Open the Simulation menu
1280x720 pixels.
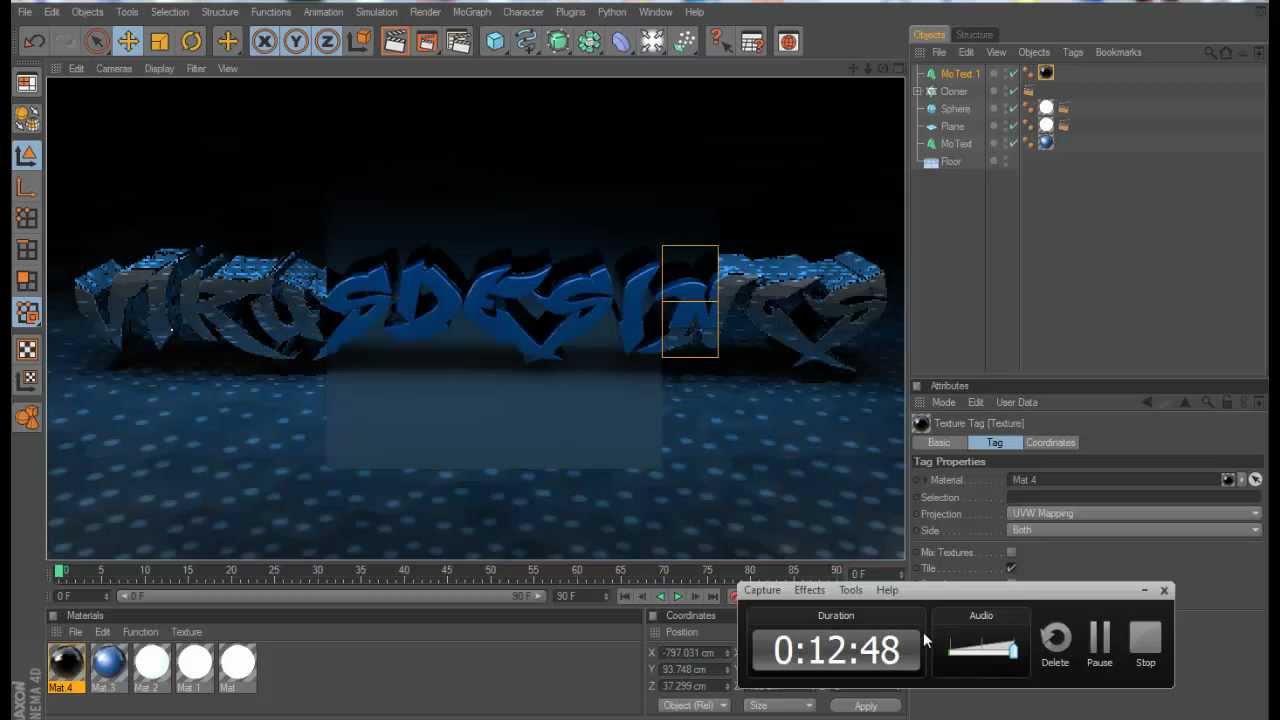[376, 12]
